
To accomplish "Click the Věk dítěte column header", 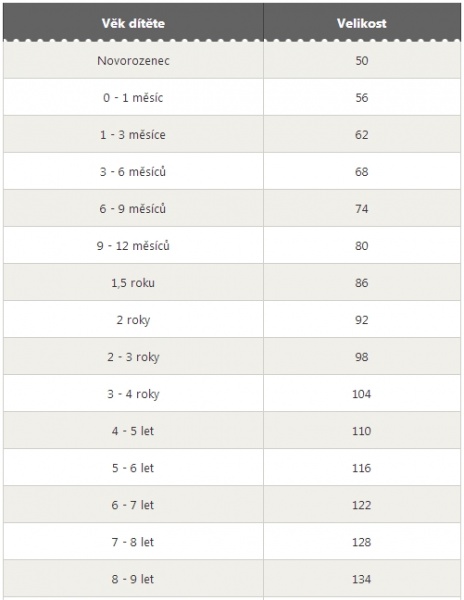I will (x=133, y=23).
